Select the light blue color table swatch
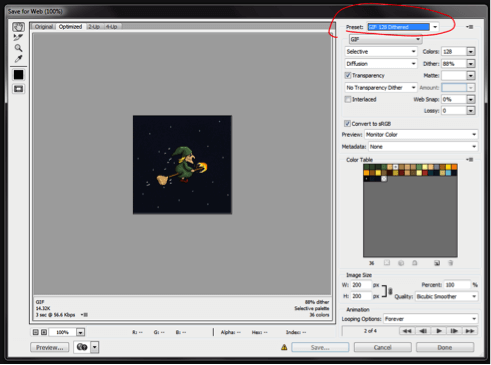This screenshot has height=365, width=491. click(448, 173)
